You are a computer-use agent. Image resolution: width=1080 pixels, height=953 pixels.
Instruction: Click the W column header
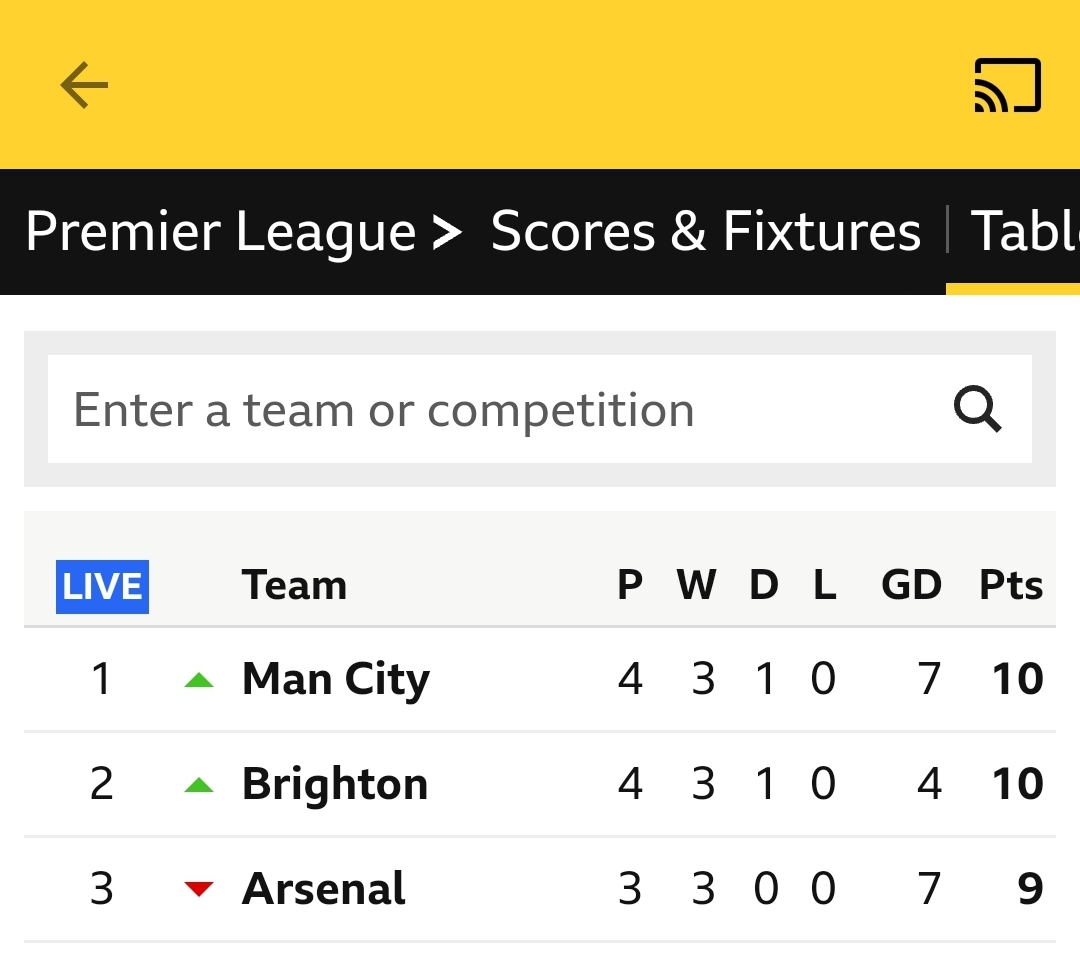tap(696, 585)
